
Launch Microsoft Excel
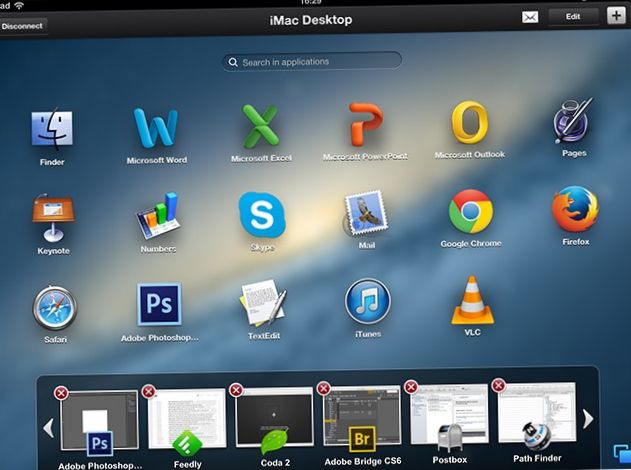[261, 126]
